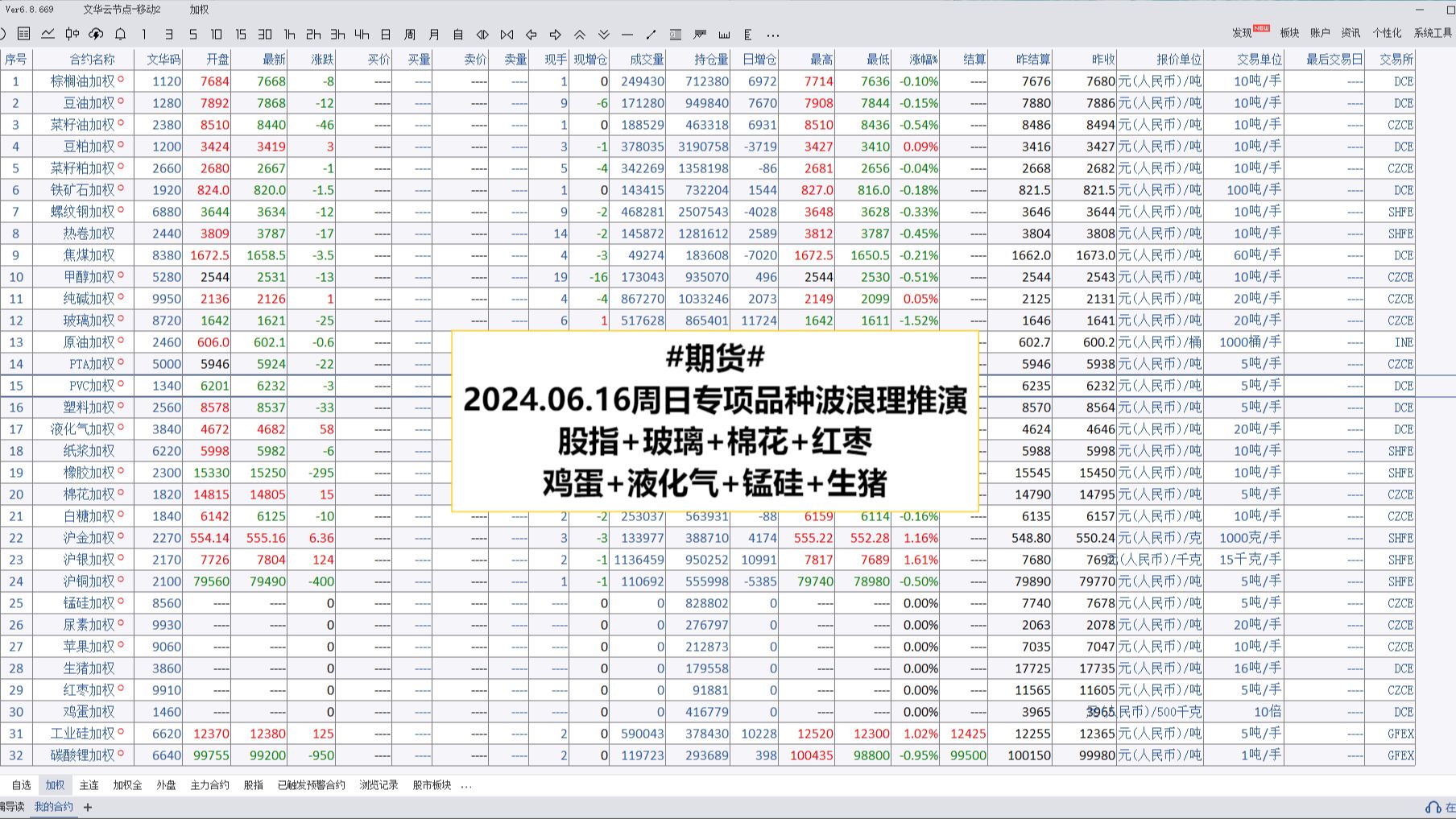Select the 棕榈油加权 contract row

coord(707,81)
